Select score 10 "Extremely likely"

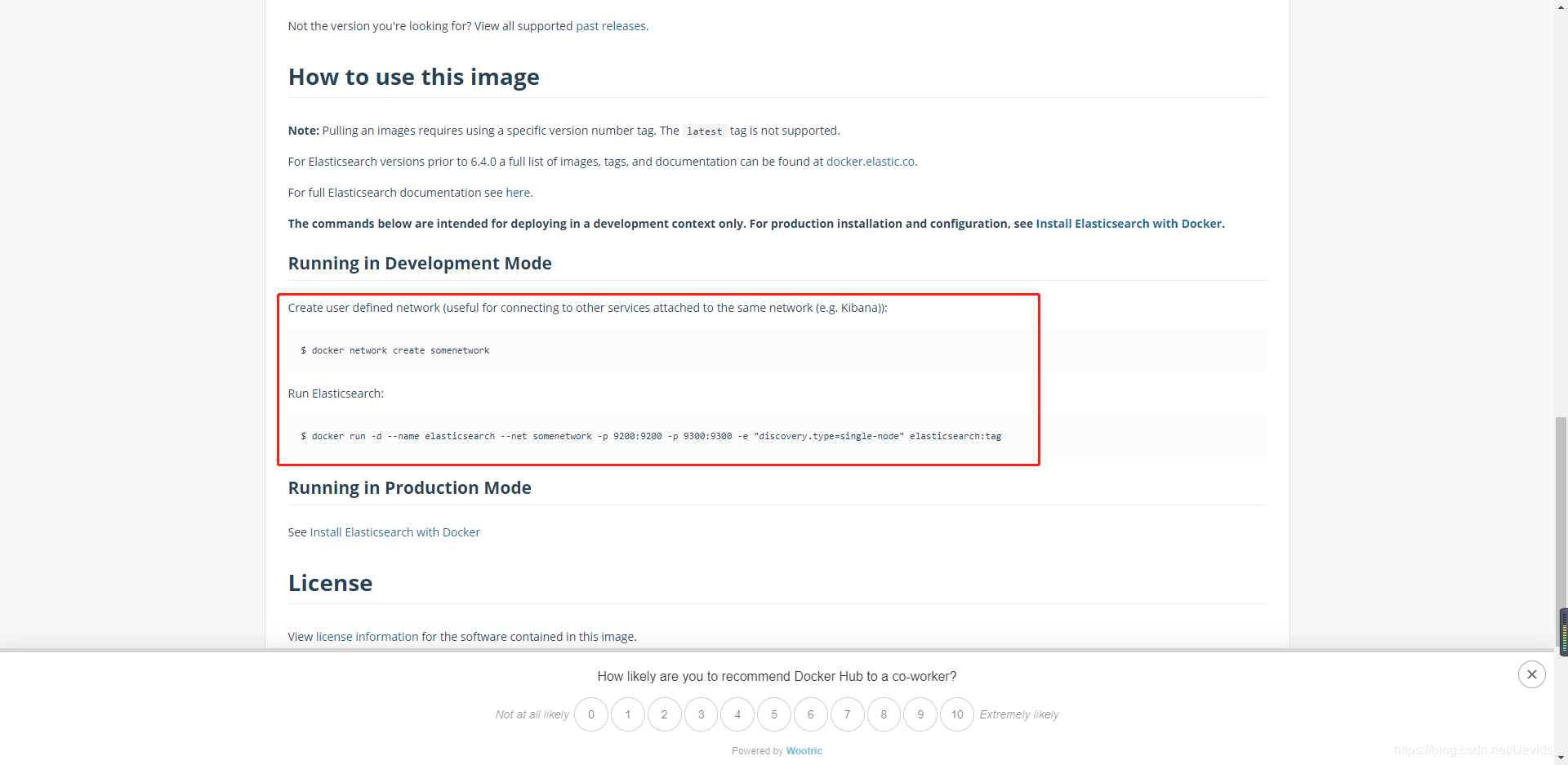[x=957, y=714]
